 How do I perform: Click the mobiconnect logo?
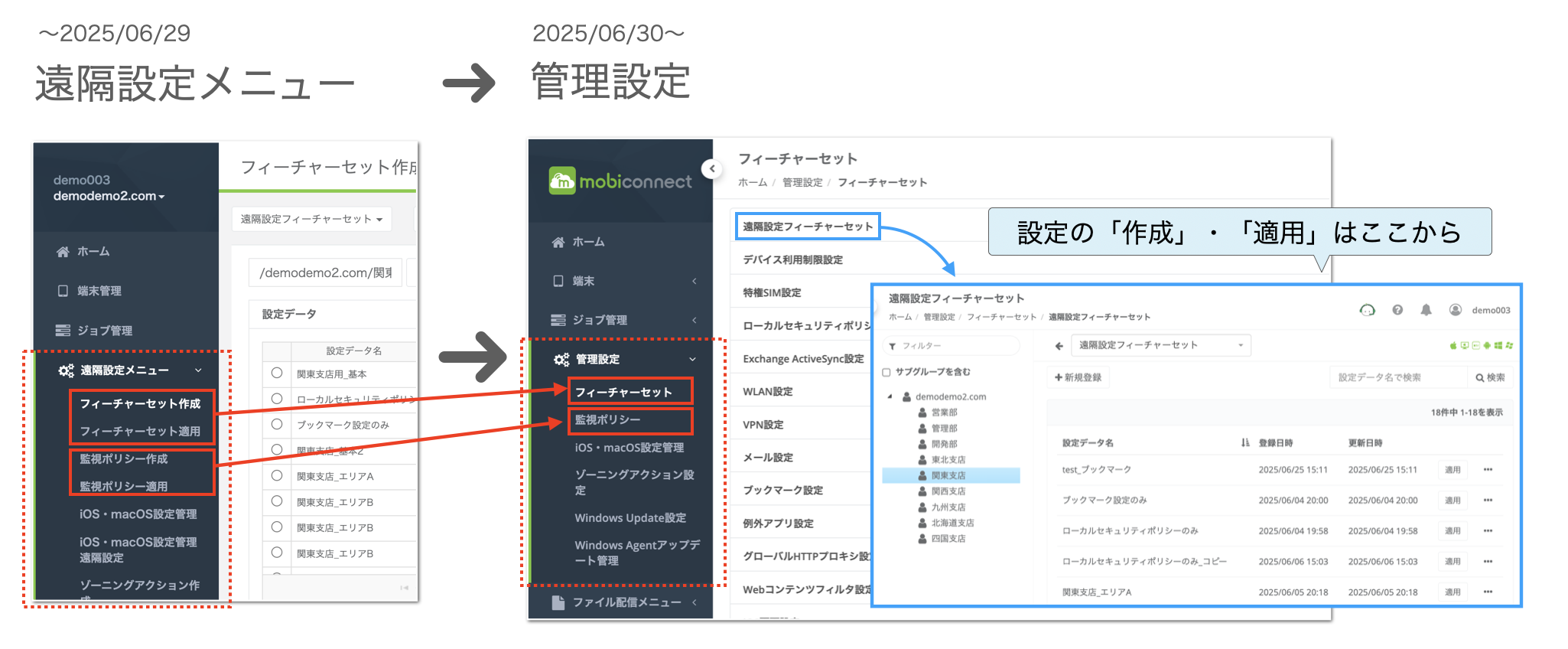pyautogui.click(x=620, y=181)
